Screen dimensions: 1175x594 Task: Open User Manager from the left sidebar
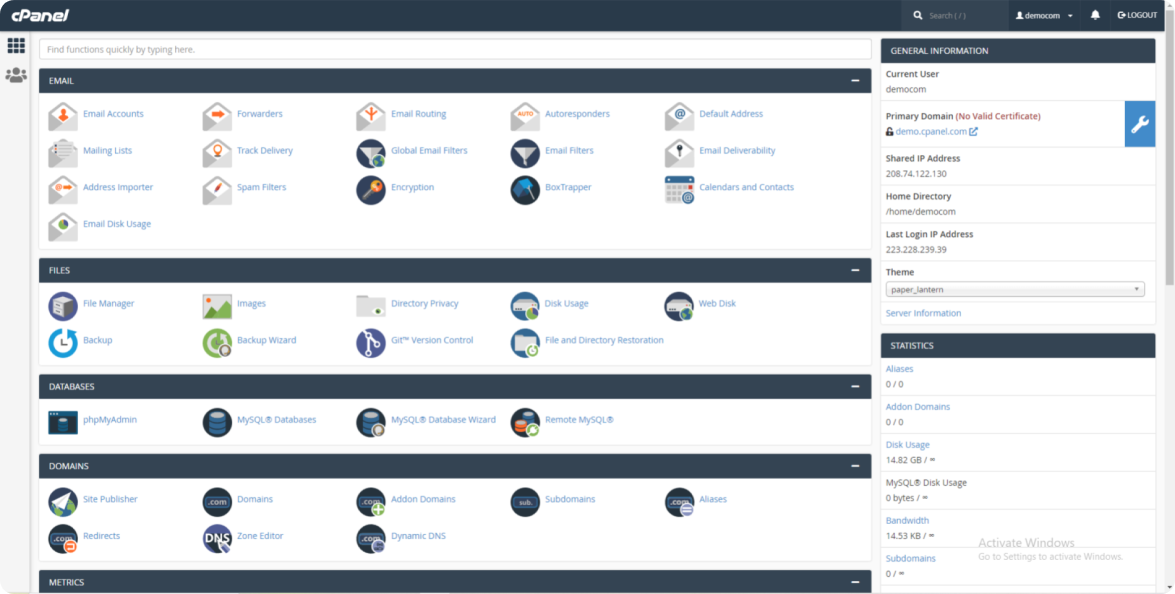pyautogui.click(x=16, y=75)
